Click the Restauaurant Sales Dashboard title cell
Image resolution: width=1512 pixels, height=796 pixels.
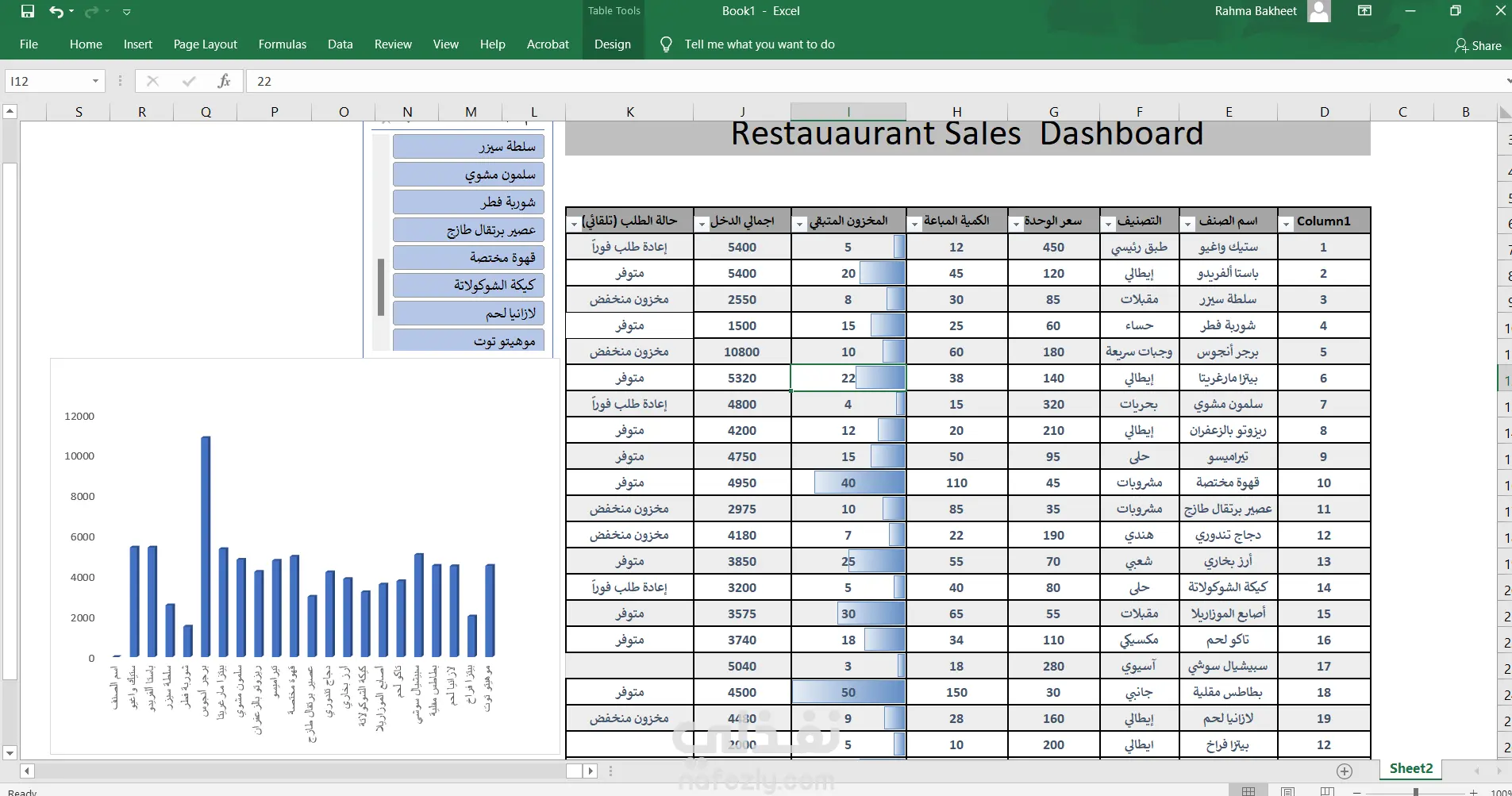968,137
